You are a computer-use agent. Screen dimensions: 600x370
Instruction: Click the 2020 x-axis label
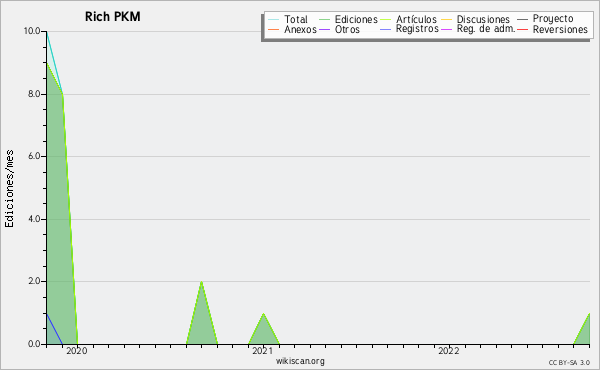coord(77,351)
